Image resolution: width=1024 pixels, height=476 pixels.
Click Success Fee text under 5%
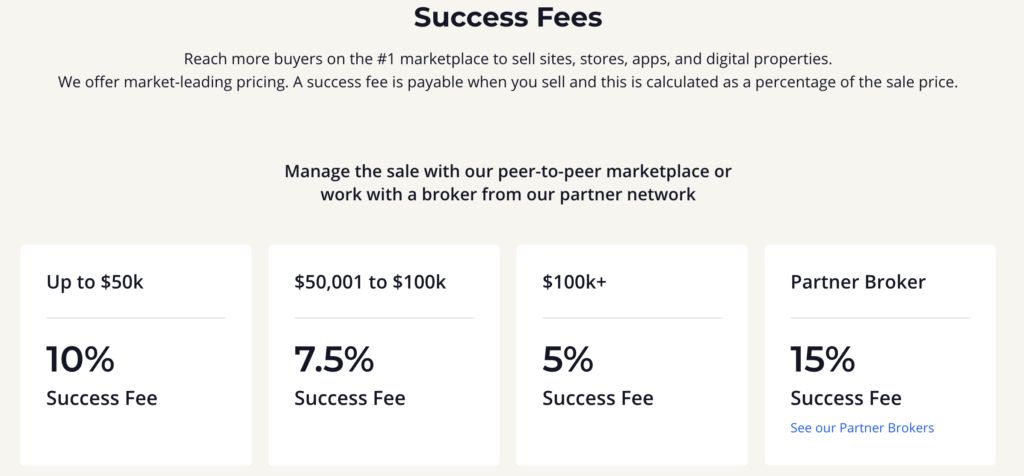[598, 398]
